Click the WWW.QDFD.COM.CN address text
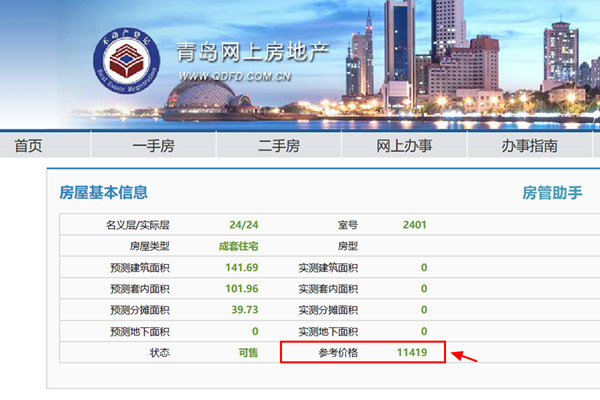This screenshot has height=400, width=600. [235, 77]
